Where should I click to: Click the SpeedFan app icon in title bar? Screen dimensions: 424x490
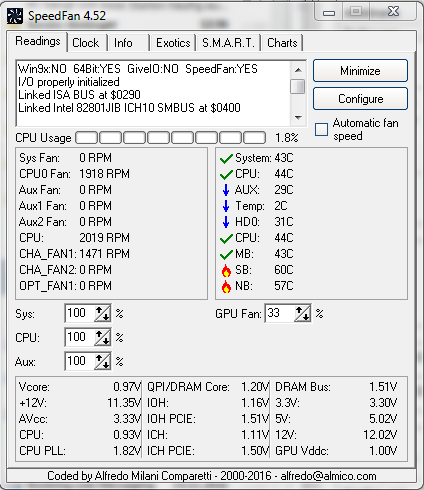coord(15,16)
